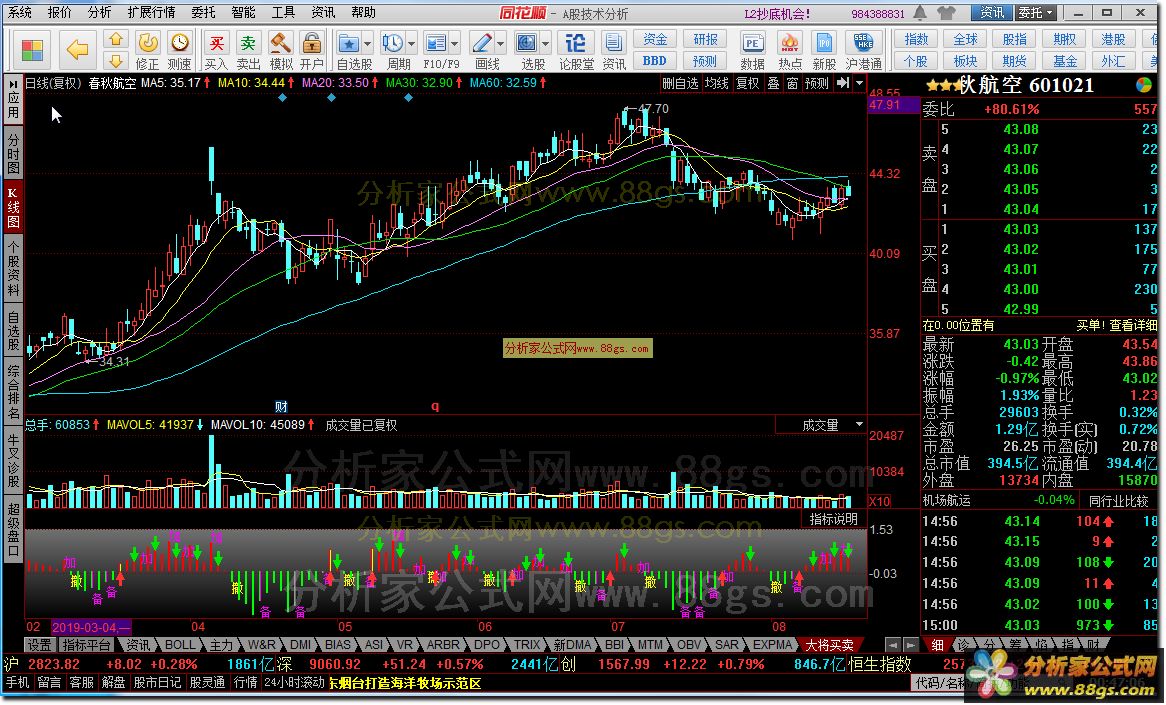Select the 分时图 side tab
Image resolution: width=1166 pixels, height=705 pixels.
pos(13,152)
